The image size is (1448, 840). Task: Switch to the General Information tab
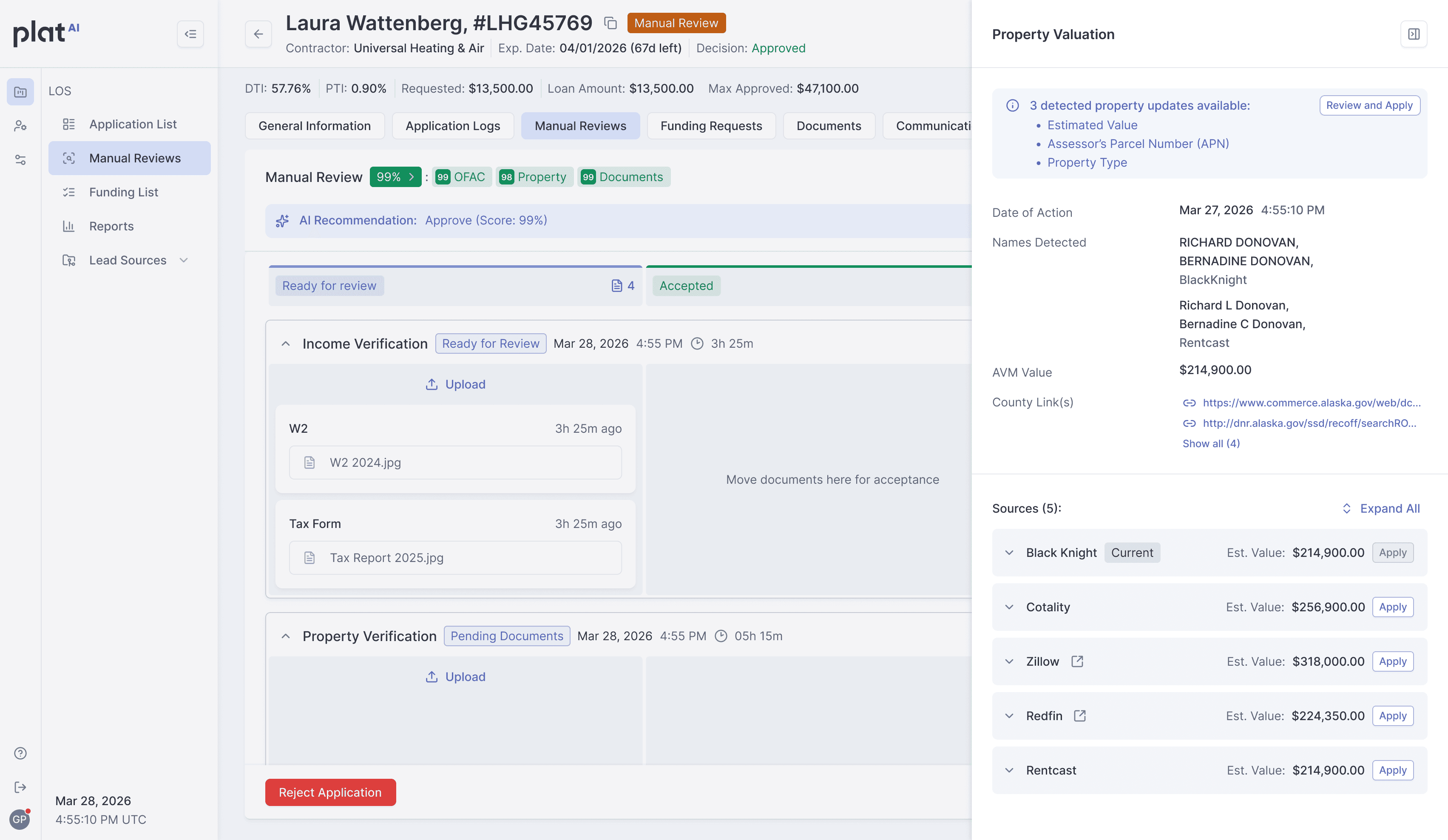pyautogui.click(x=314, y=126)
